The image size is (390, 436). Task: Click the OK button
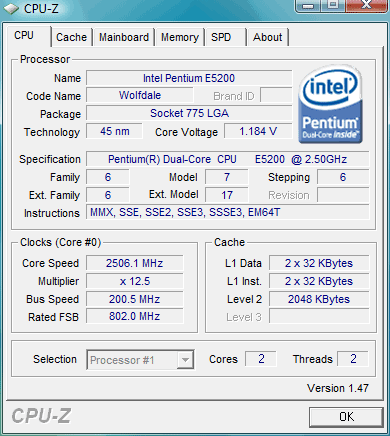pos(346,417)
